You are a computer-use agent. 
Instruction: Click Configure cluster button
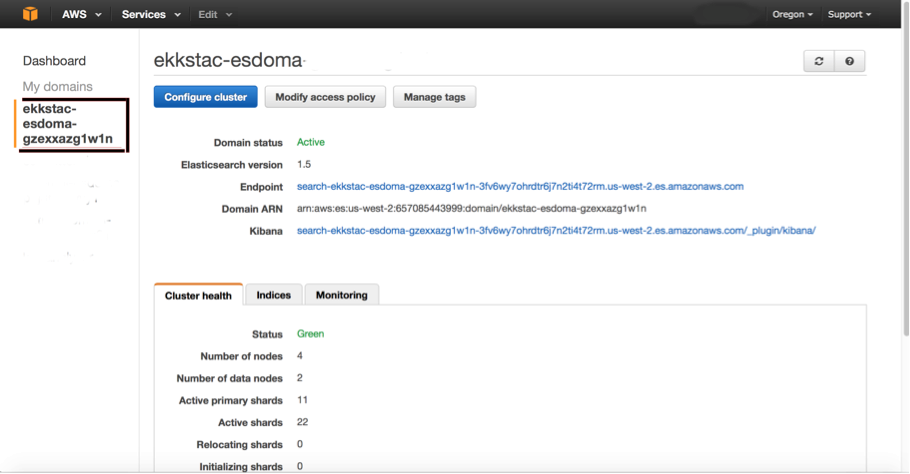click(x=205, y=97)
